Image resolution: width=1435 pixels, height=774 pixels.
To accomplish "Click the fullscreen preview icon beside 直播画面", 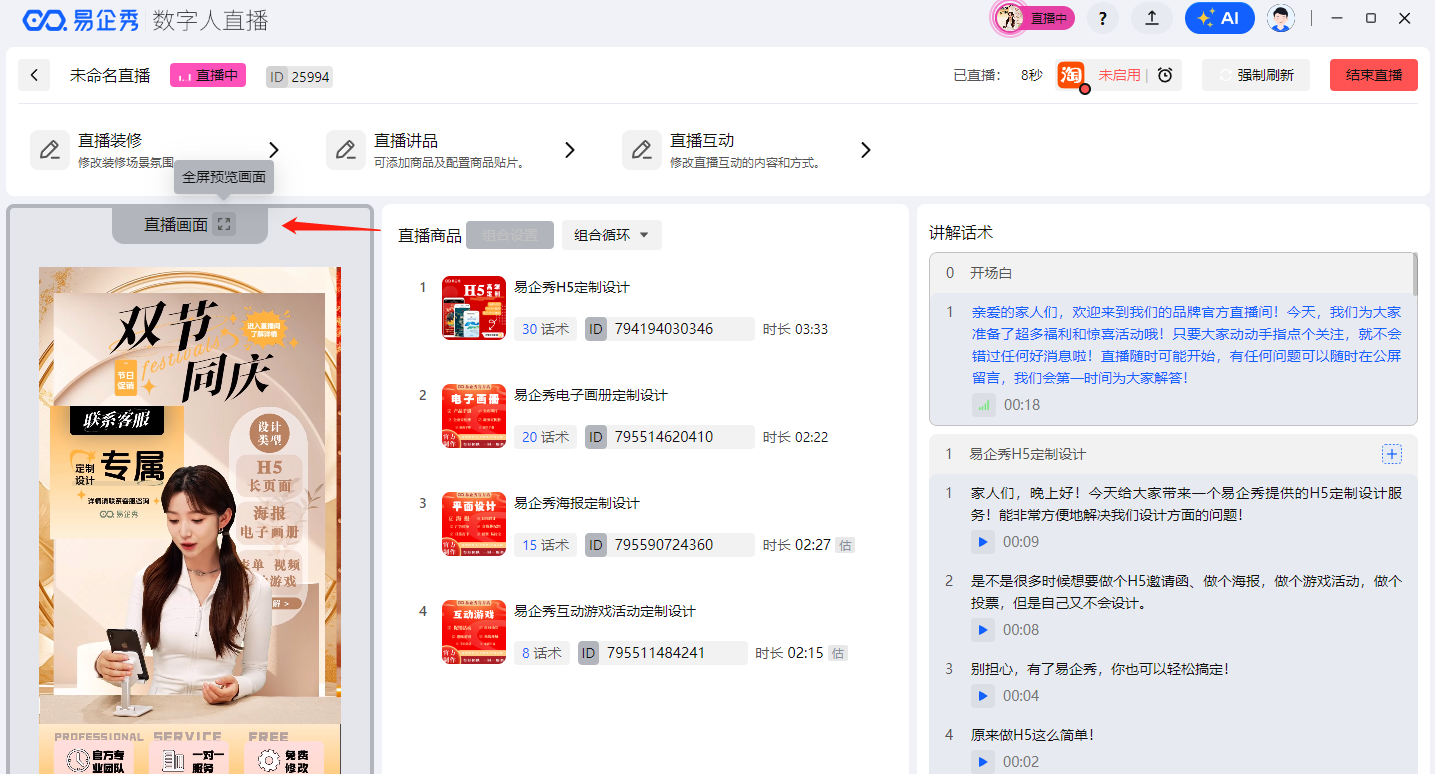I will click(225, 225).
